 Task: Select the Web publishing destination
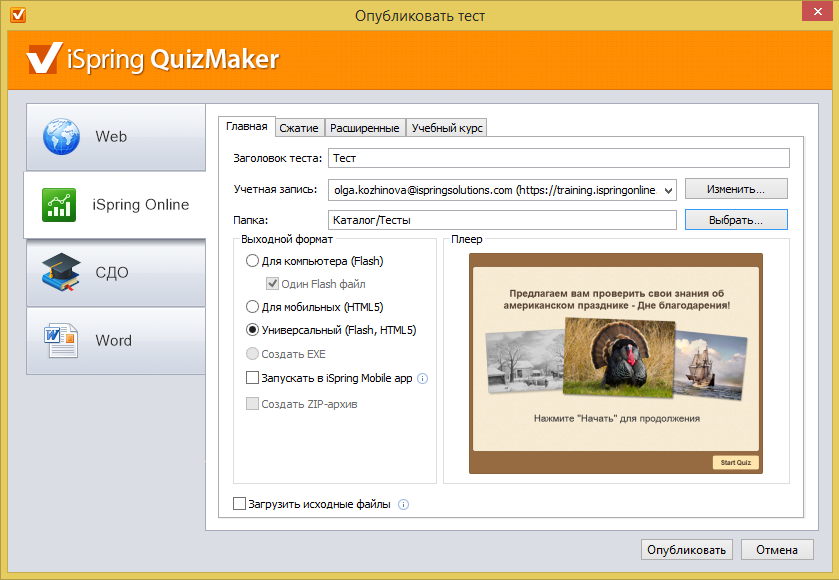(116, 137)
